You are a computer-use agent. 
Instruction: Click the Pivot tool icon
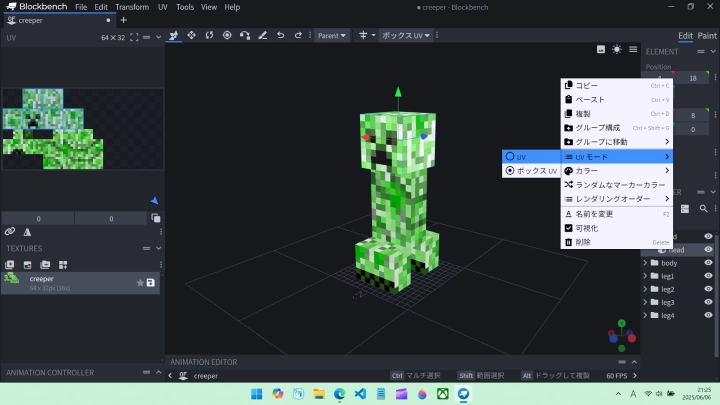227,35
